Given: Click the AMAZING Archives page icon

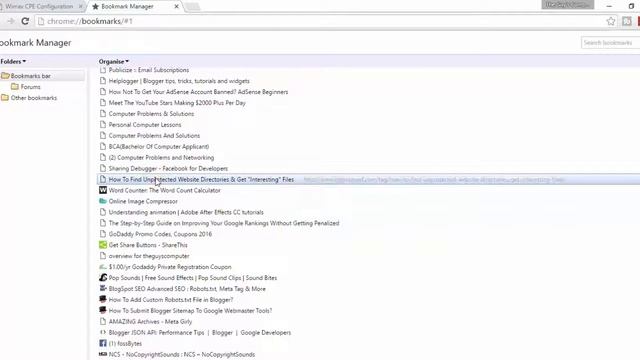Looking at the screenshot, I should (x=103, y=322).
